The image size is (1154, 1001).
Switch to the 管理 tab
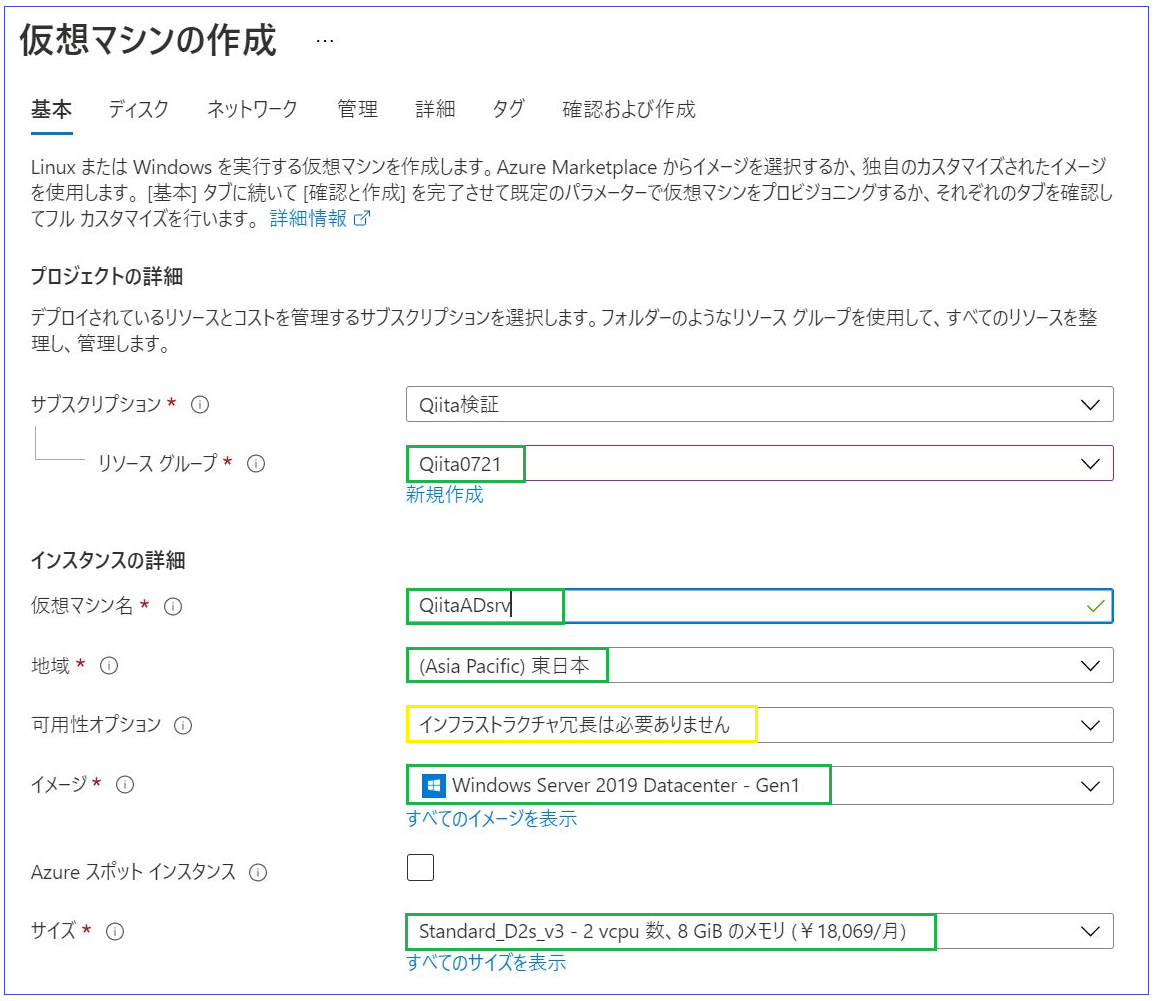pos(358,110)
